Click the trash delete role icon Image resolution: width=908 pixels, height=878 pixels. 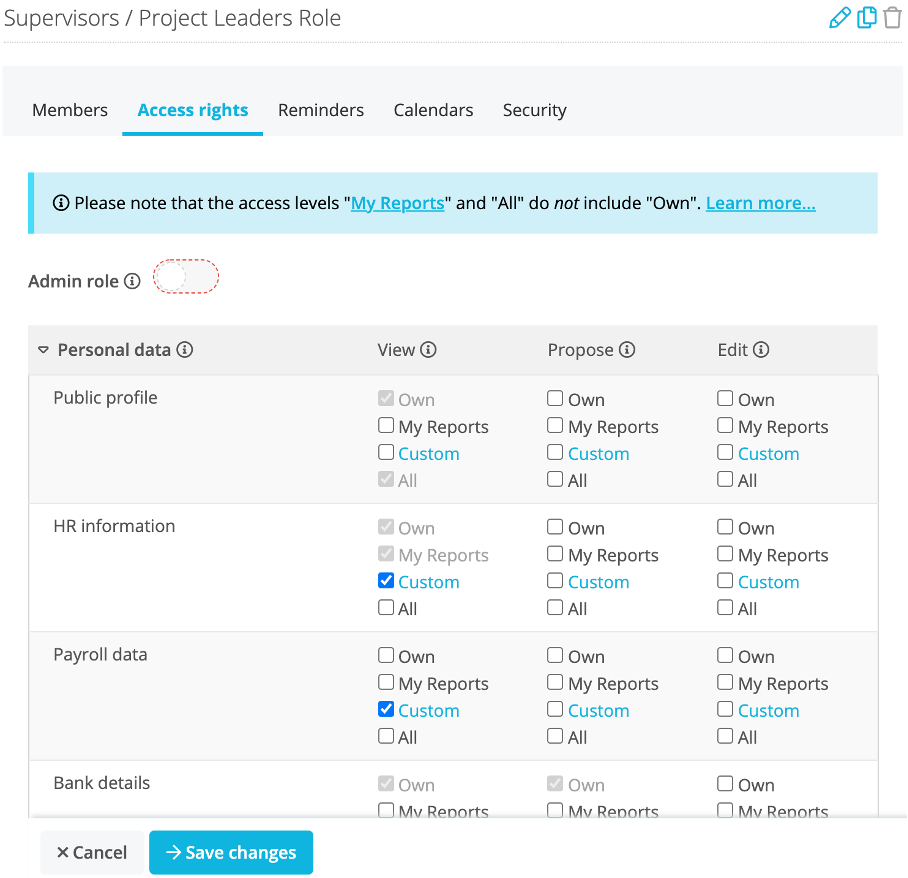pyautogui.click(x=892, y=17)
